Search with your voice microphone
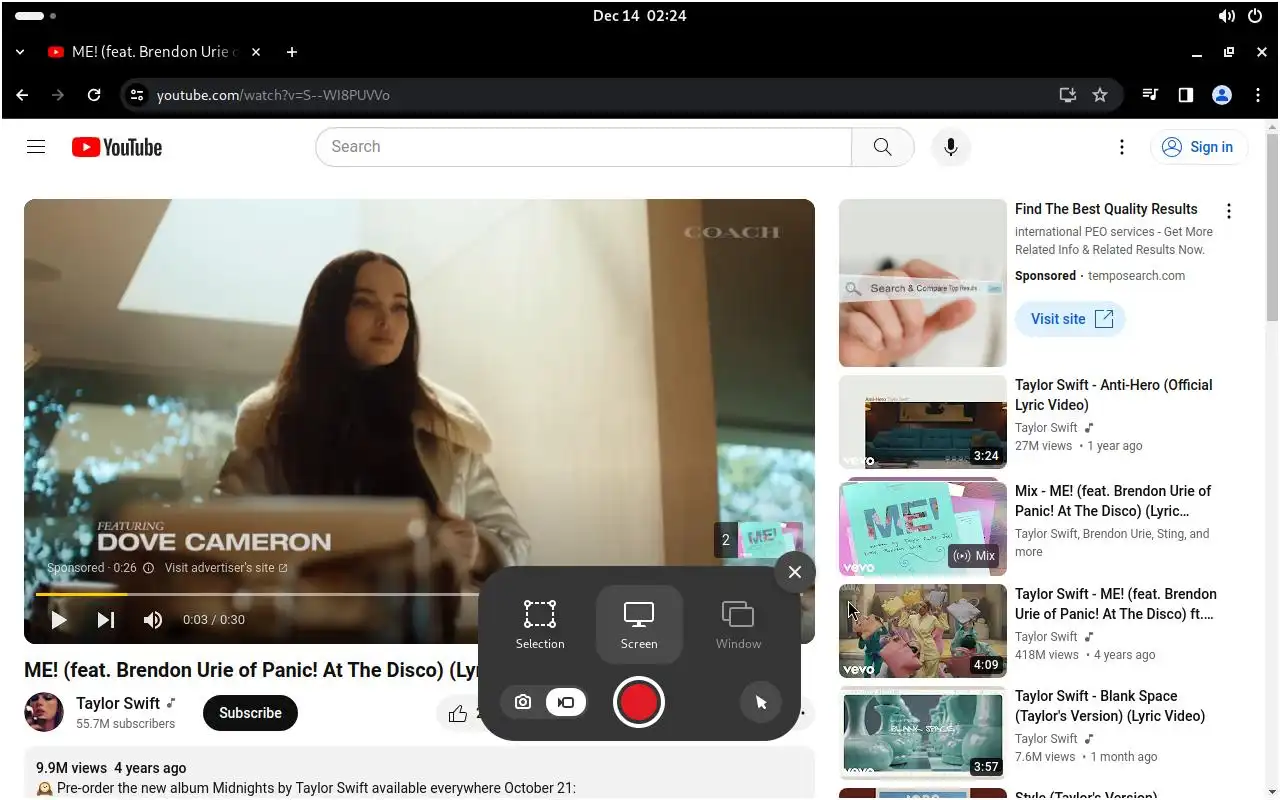 coord(951,147)
